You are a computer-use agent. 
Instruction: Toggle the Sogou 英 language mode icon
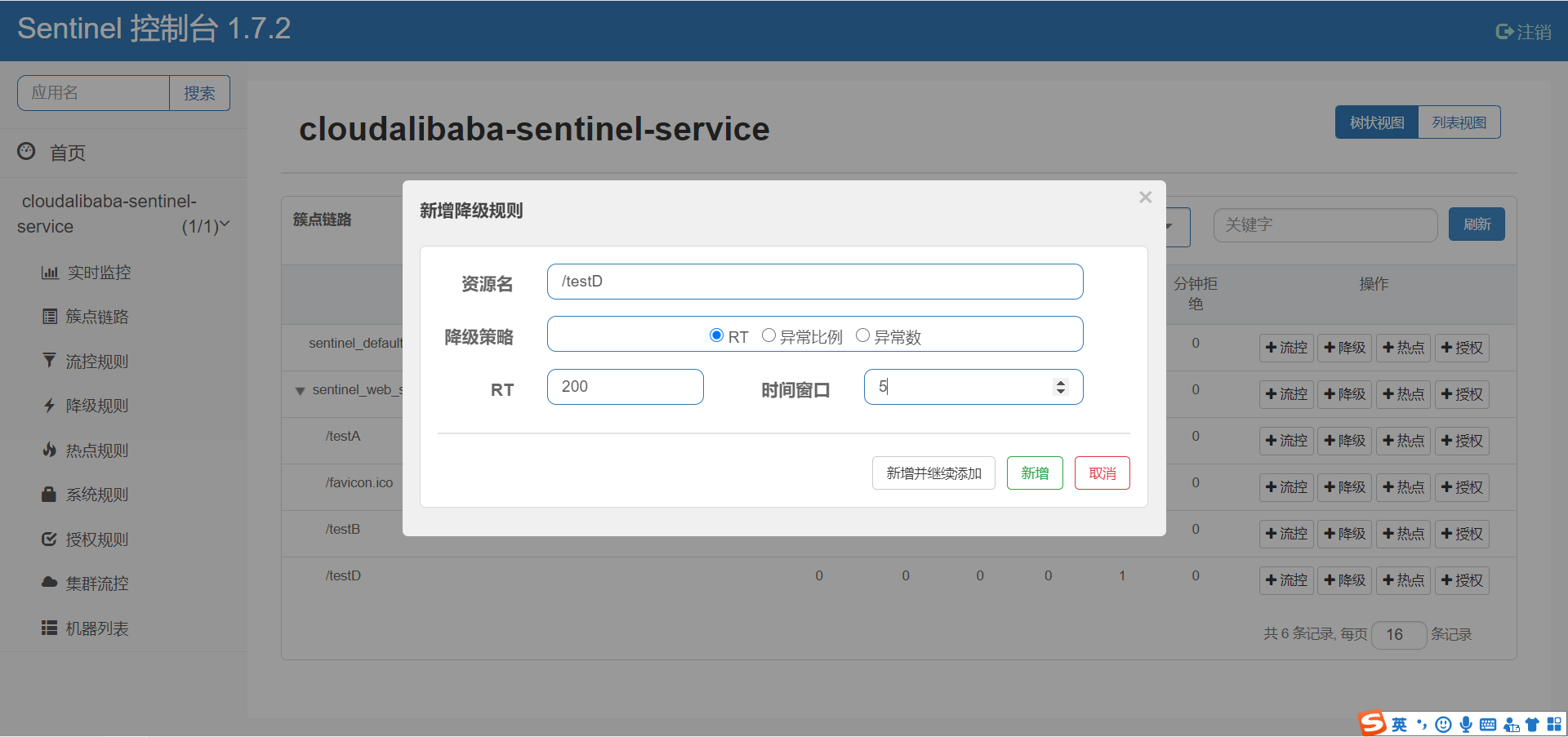(x=1399, y=725)
